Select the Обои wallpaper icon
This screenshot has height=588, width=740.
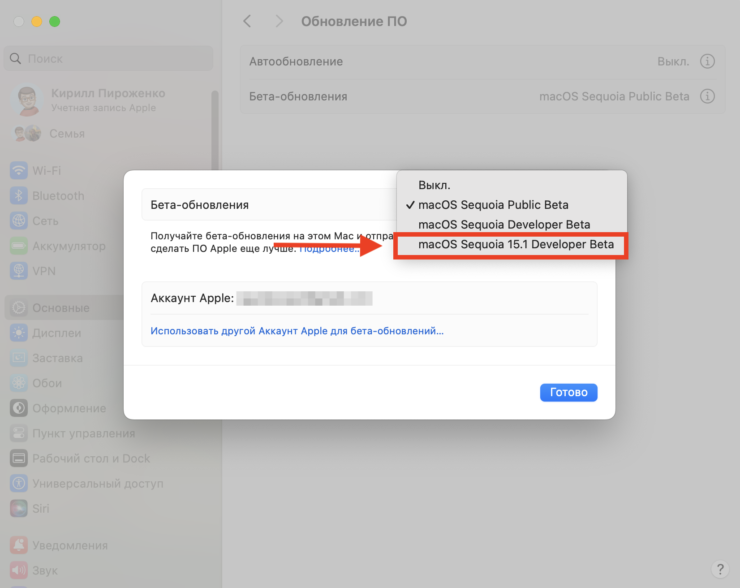pyautogui.click(x=19, y=383)
